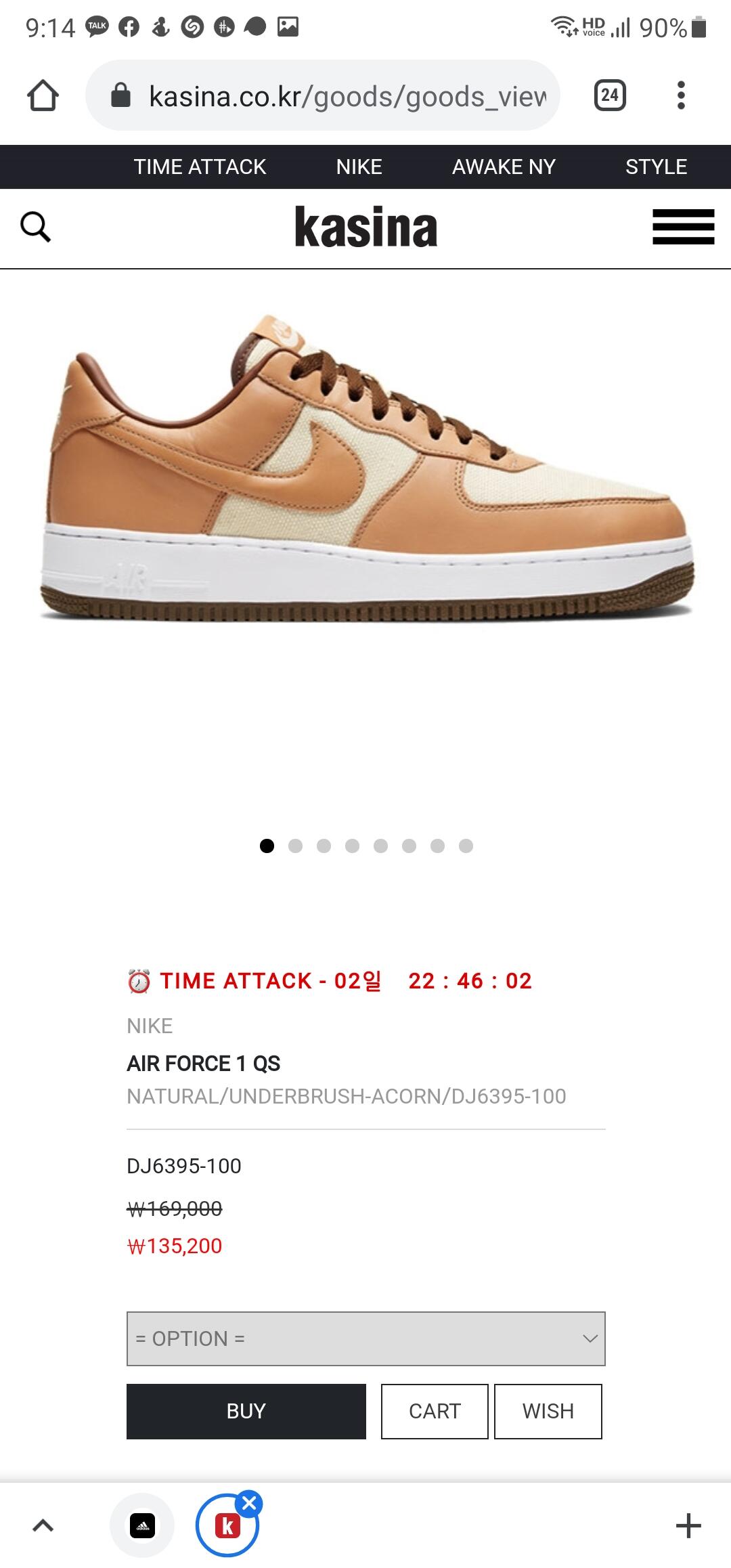This screenshot has height=1568, width=731.
Task: Select the AWAKE NY menu item
Action: [x=504, y=167]
